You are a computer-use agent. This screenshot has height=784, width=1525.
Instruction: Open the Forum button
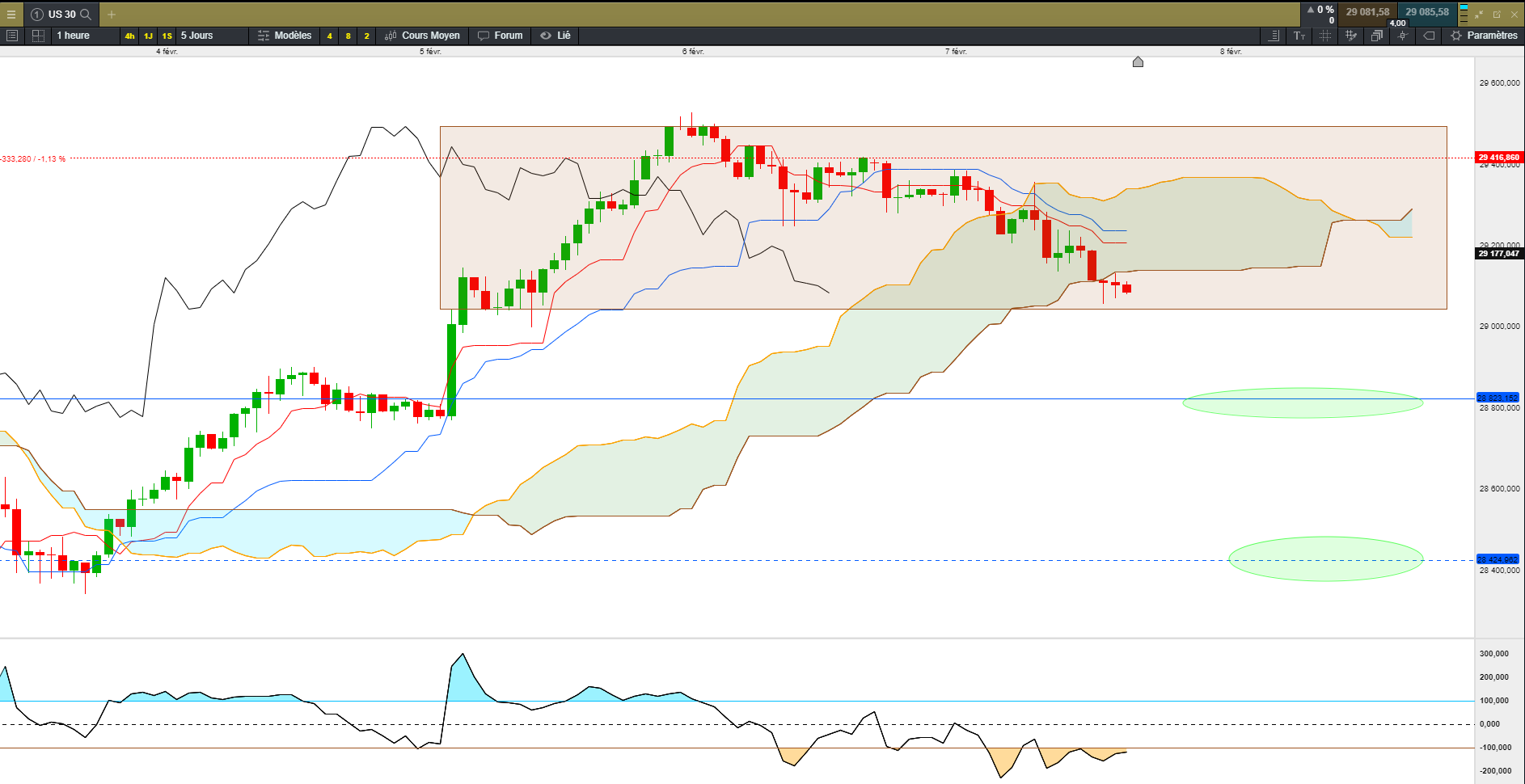pyautogui.click(x=501, y=36)
